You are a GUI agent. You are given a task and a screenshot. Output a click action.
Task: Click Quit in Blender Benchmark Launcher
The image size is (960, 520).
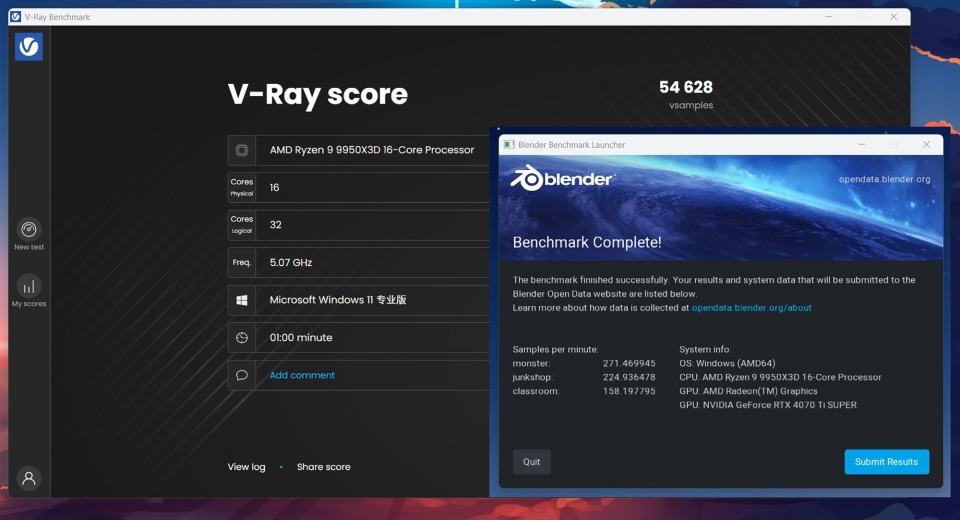coord(531,462)
